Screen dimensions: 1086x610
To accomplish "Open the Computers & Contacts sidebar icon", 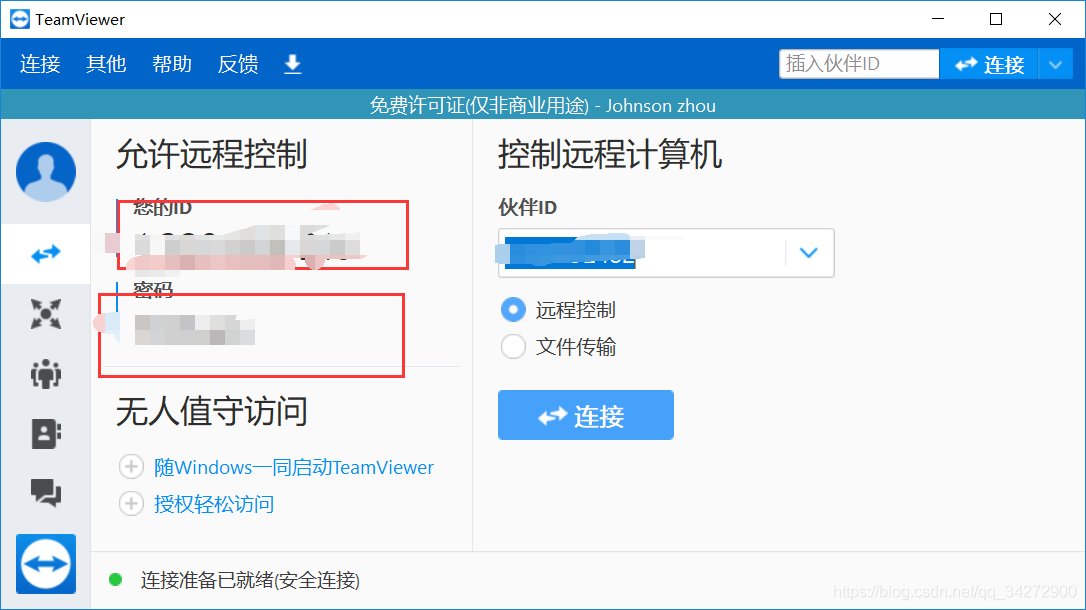I will (46, 434).
